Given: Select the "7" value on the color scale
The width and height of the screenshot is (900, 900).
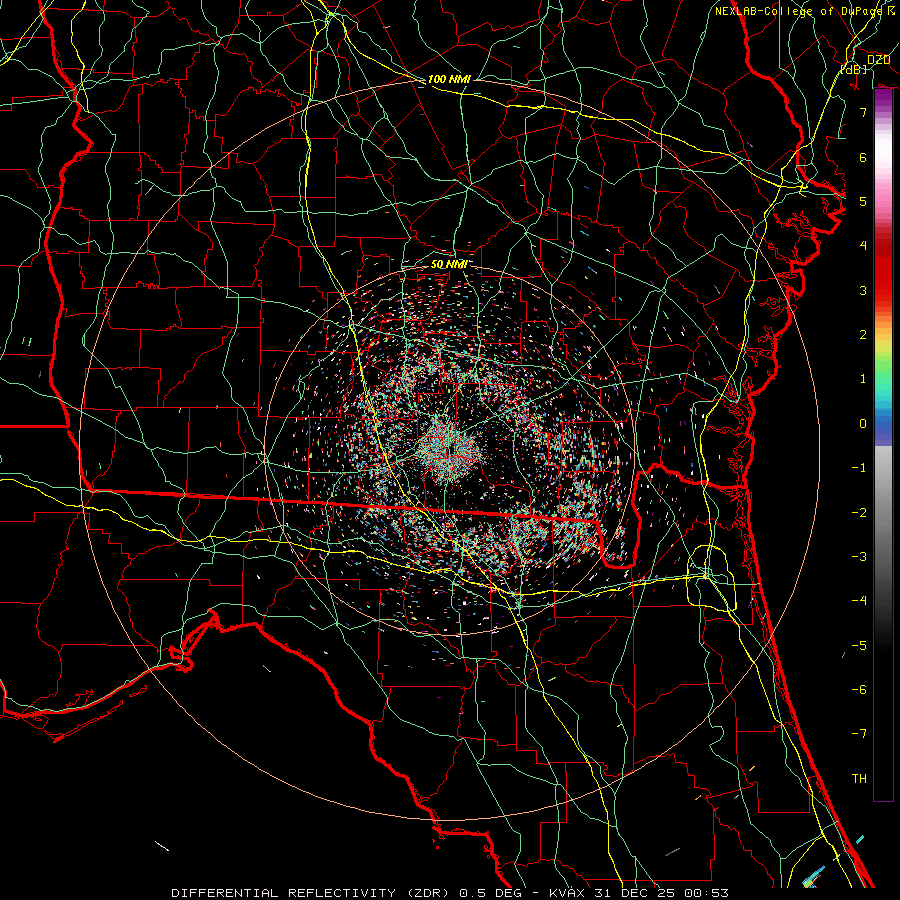Looking at the screenshot, I should click(863, 112).
